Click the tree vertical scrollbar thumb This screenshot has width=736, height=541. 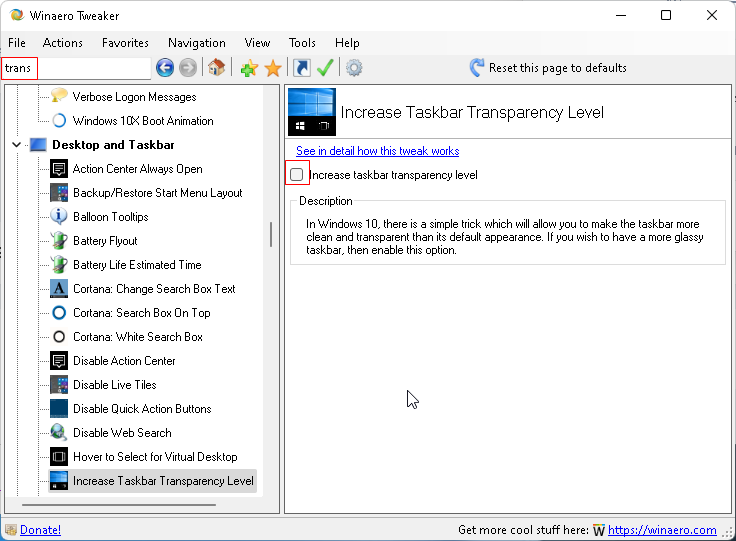point(271,234)
